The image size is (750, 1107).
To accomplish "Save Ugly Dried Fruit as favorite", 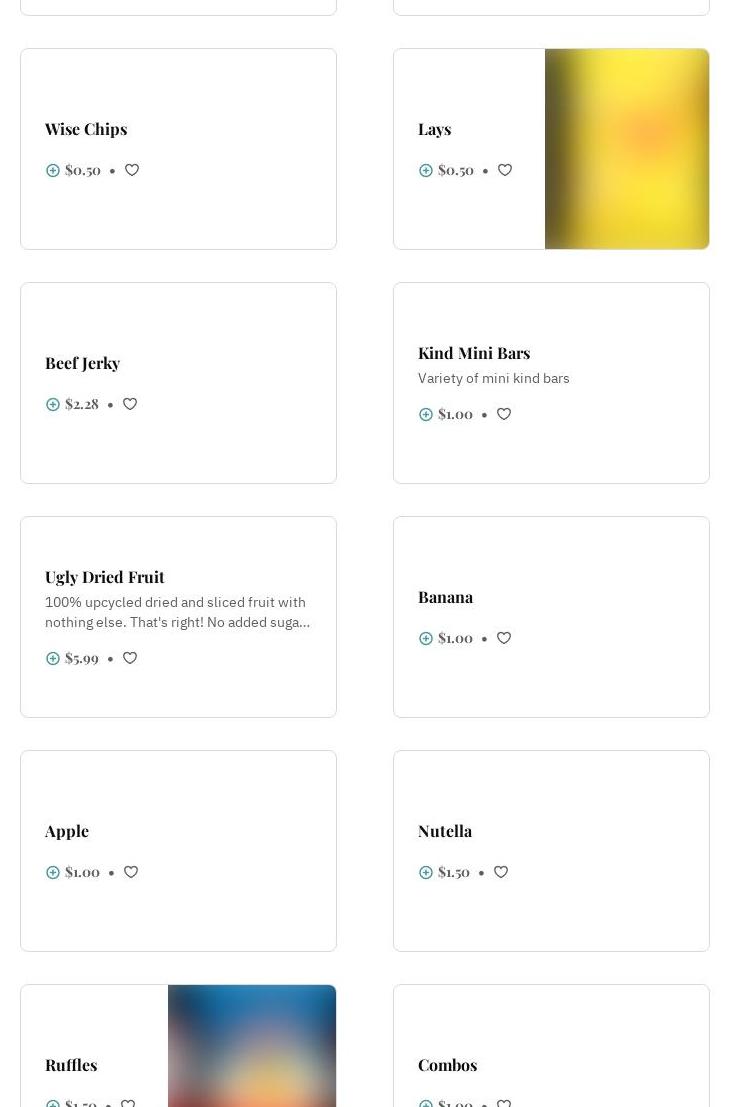I will pos(130,658).
